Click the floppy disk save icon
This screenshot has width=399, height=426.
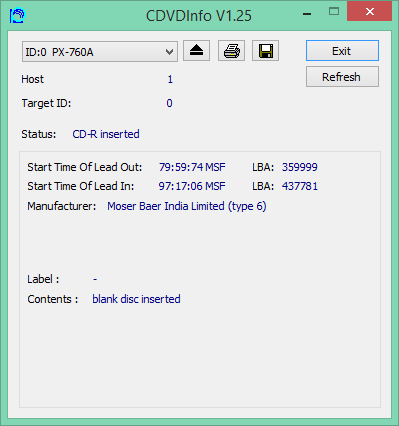tap(265, 51)
